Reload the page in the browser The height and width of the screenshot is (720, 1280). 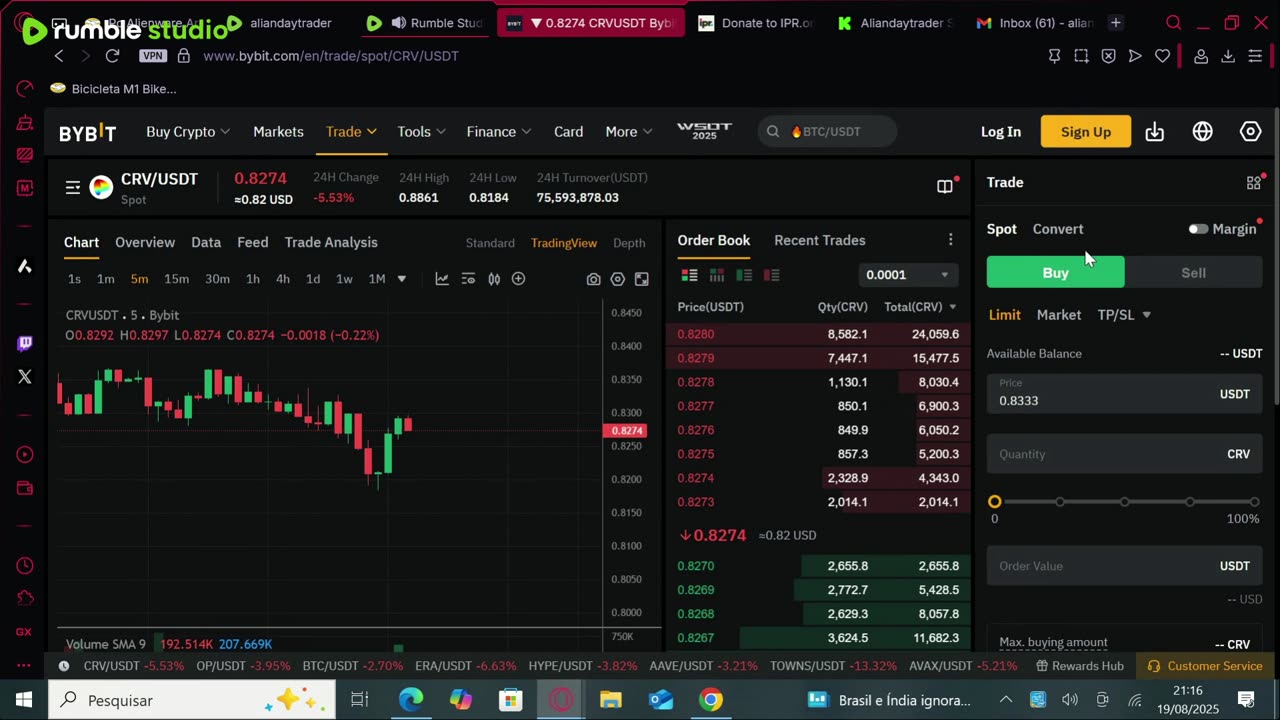click(112, 56)
